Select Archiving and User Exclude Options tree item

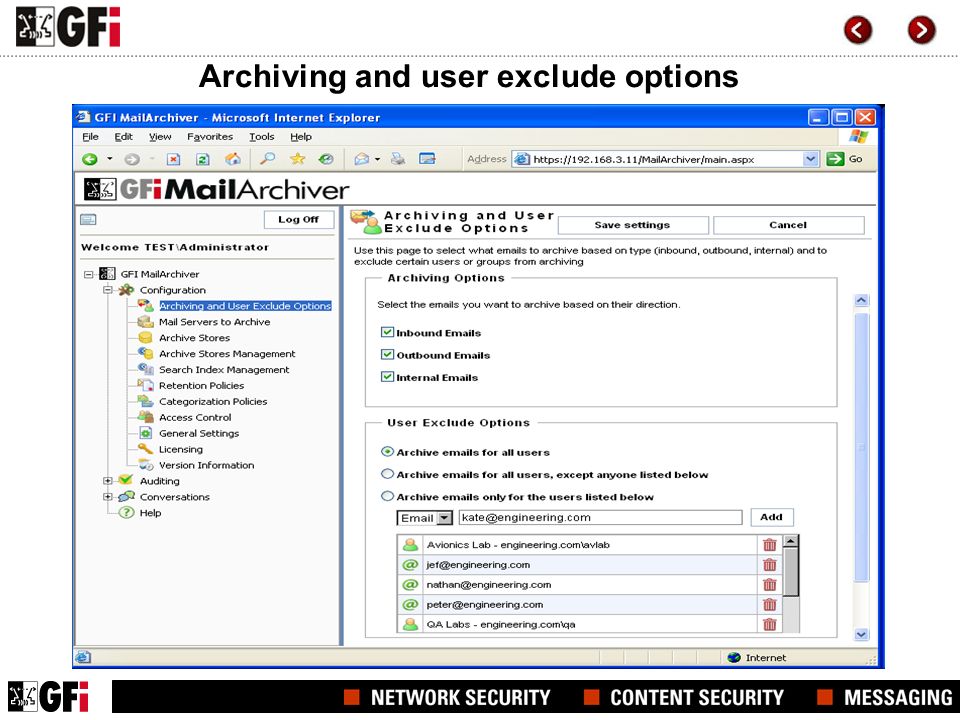tap(245, 306)
